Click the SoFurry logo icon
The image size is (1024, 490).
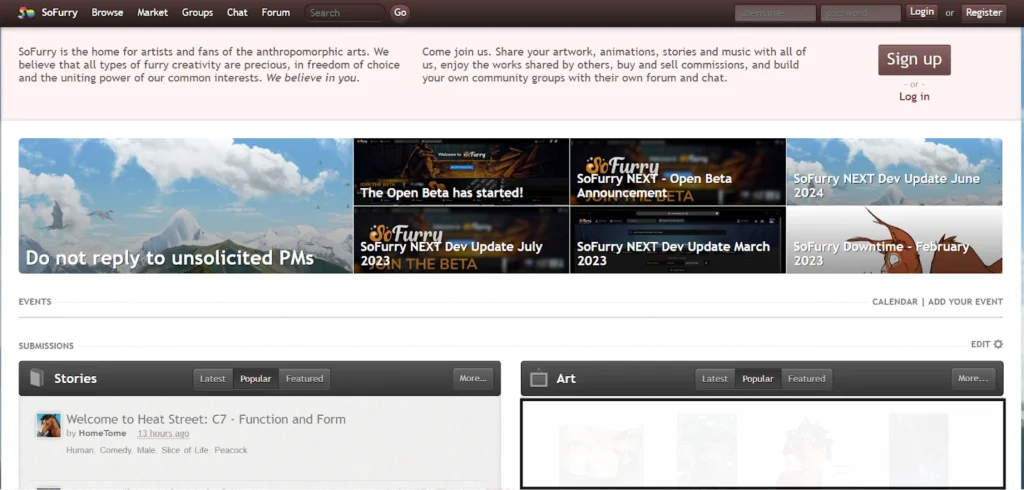point(26,13)
